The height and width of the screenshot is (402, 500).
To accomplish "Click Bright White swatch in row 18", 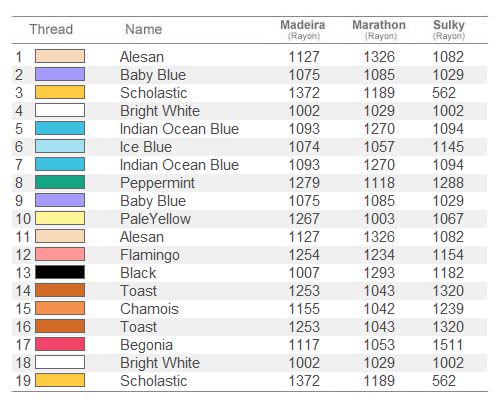I will (60, 362).
